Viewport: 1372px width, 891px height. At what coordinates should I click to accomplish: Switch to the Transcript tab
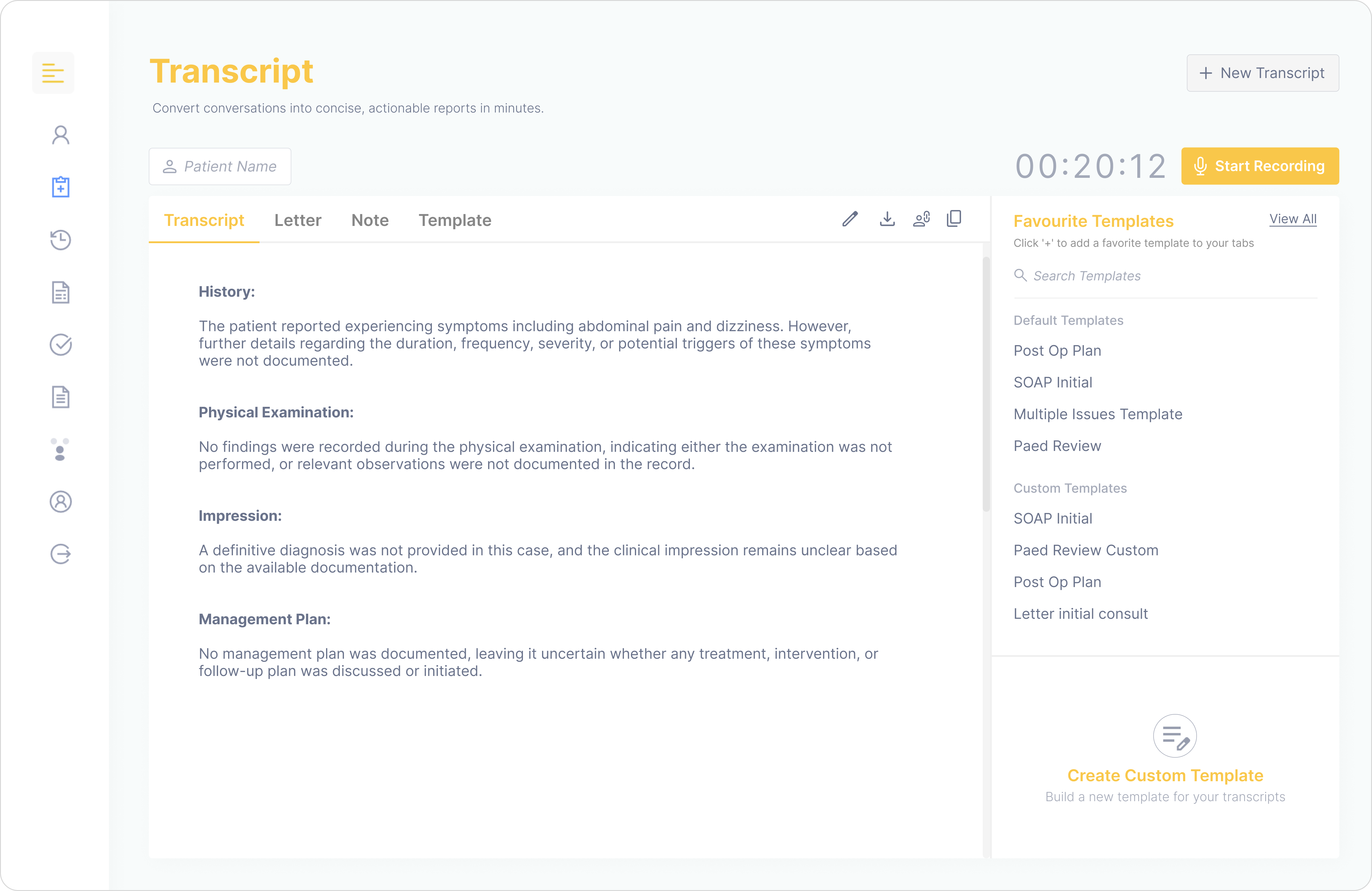(204, 220)
